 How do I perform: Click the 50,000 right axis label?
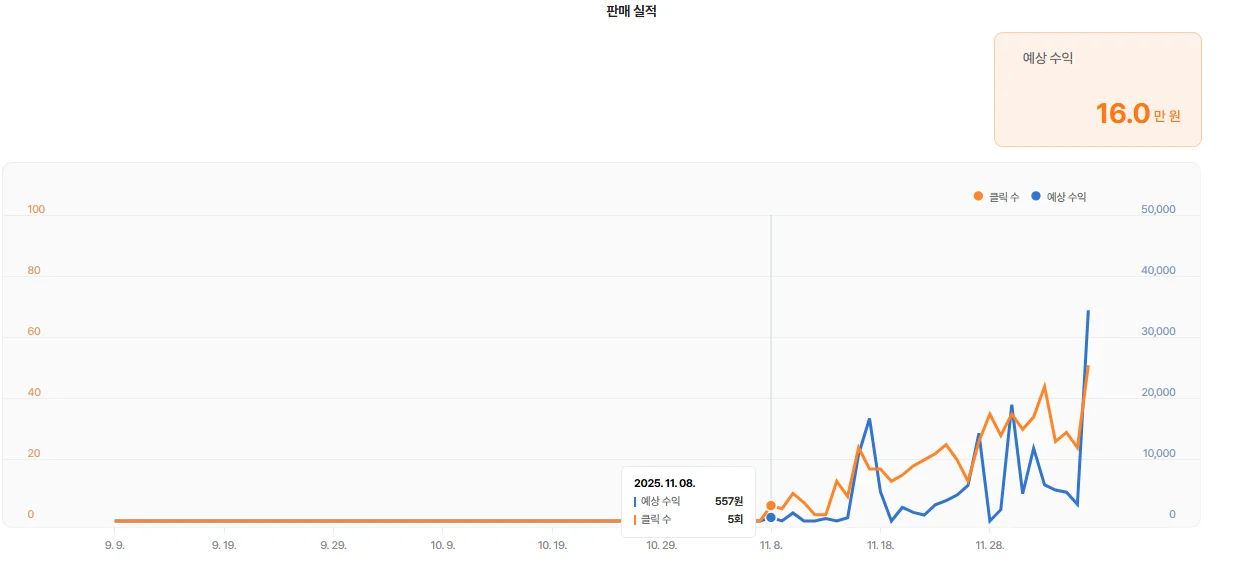[1158, 210]
